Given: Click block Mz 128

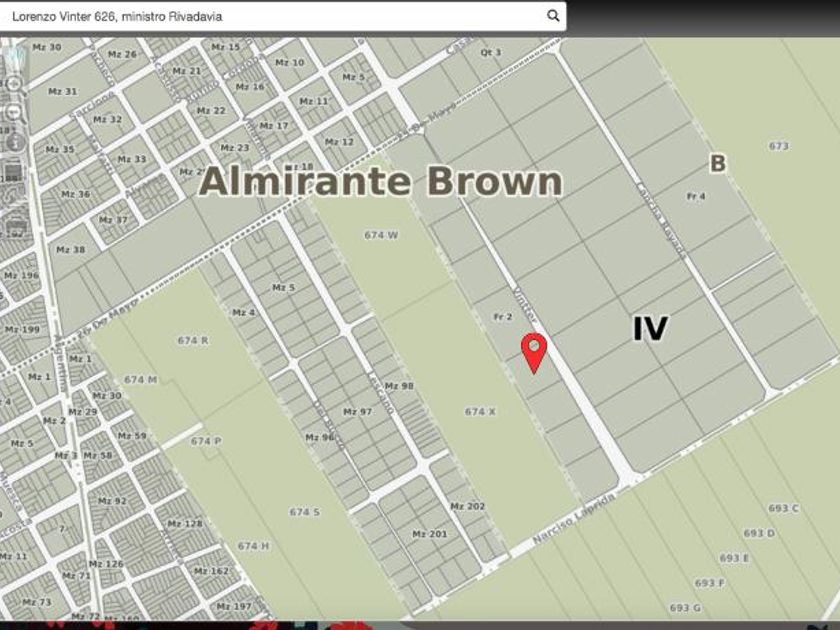Looking at the screenshot, I should click(185, 523).
